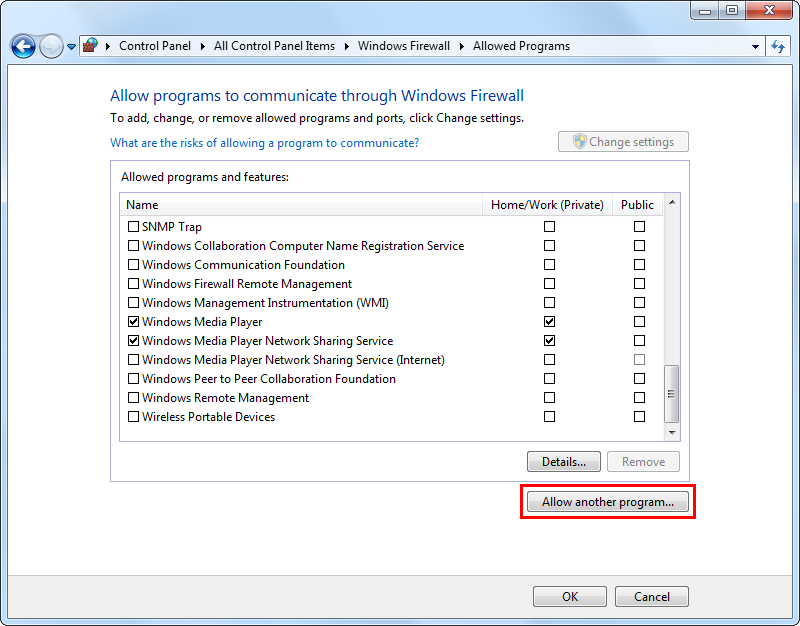Go to Windows Firewall breadcrumb
Viewport: 800px width, 626px height.
[404, 46]
